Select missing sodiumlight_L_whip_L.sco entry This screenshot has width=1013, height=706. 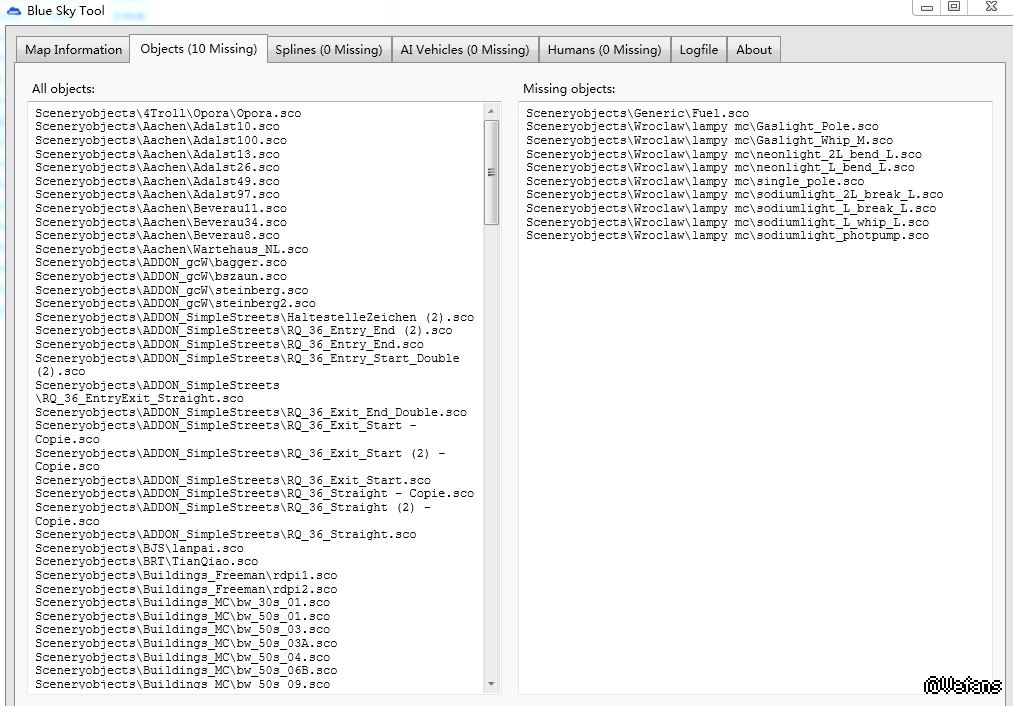(x=727, y=222)
